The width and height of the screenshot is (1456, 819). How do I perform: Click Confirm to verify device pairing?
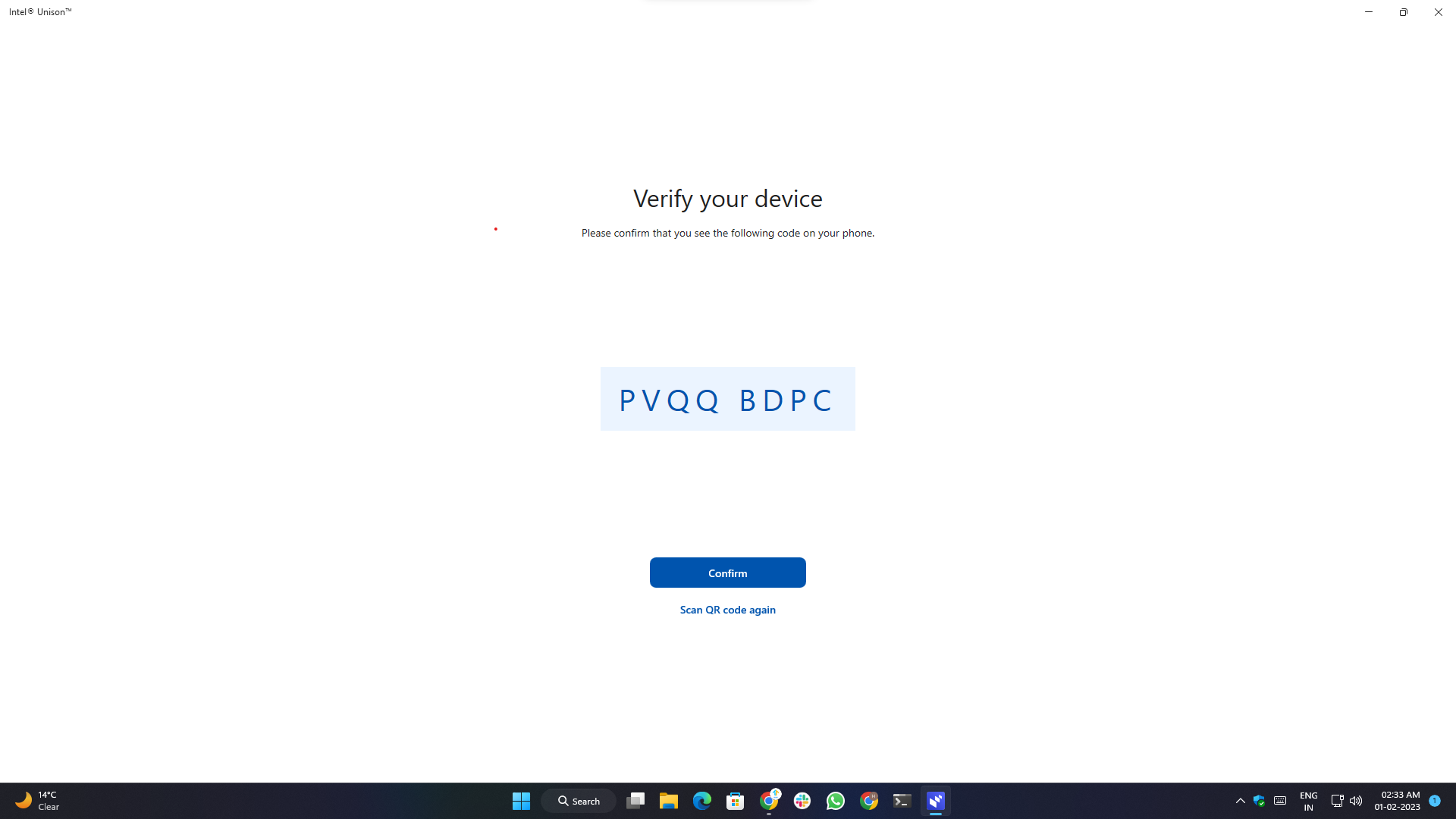tap(728, 572)
